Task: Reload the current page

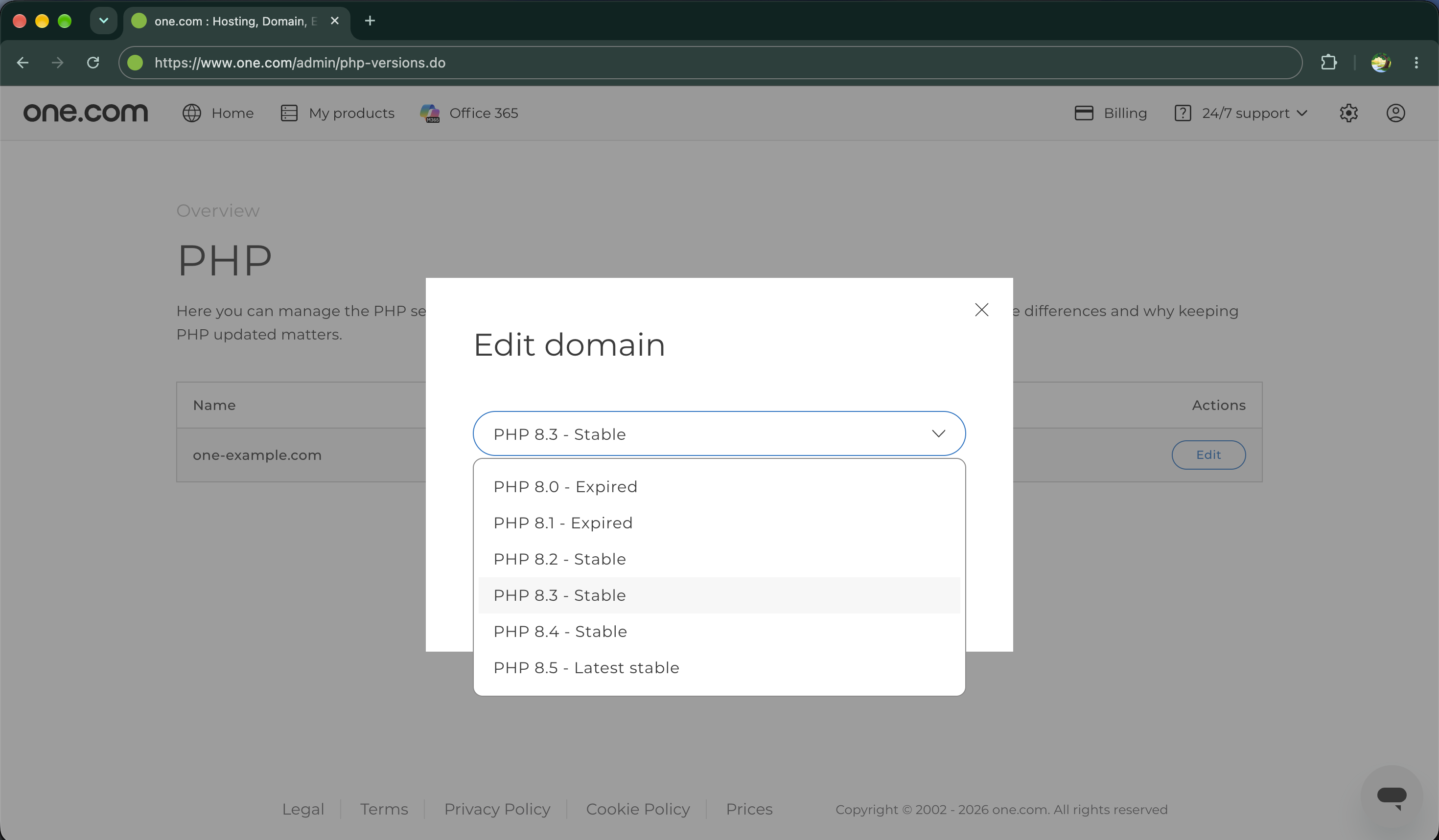Action: click(93, 62)
